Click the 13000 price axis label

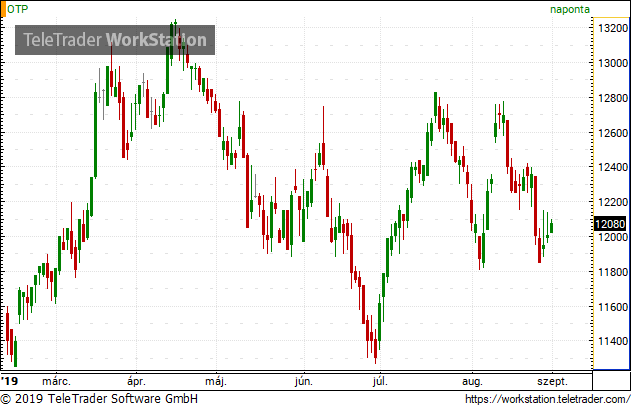pyautogui.click(x=613, y=63)
